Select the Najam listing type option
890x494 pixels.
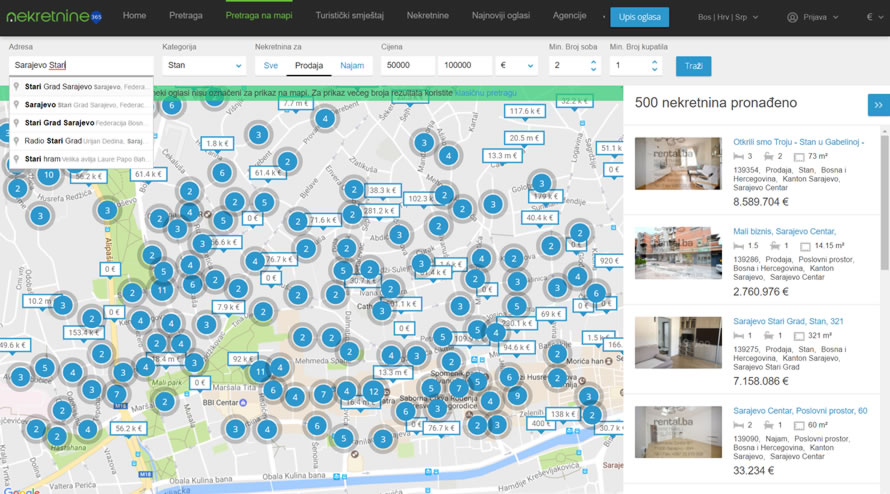(352, 65)
